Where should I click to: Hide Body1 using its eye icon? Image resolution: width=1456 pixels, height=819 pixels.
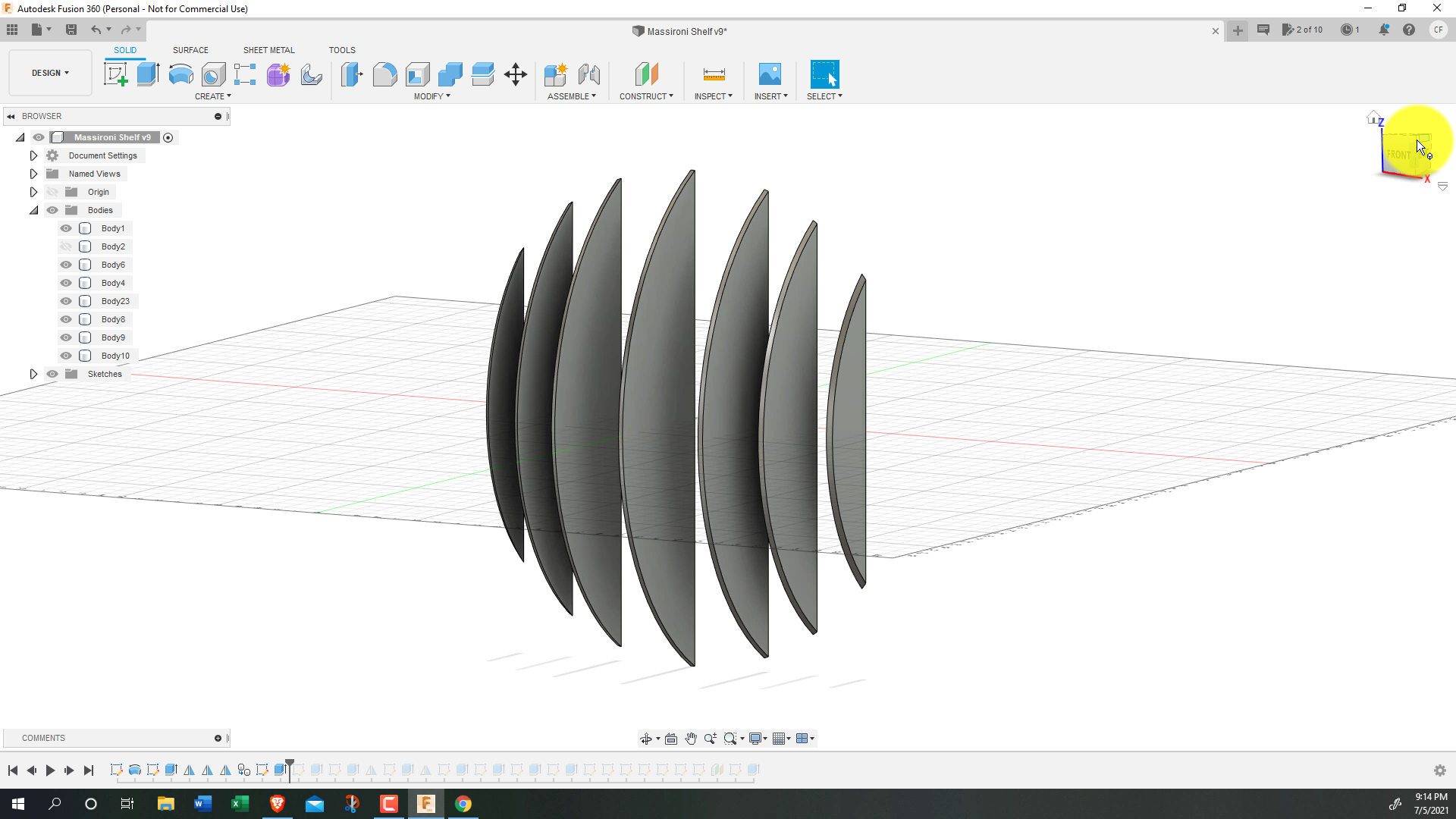tap(66, 228)
